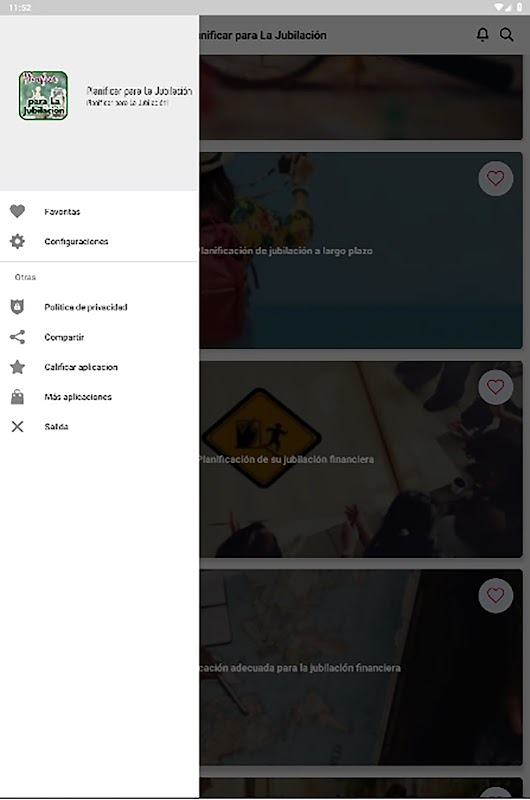Tap the first blurred card at top
This screenshot has height=800, width=530.
pyautogui.click(x=361, y=97)
